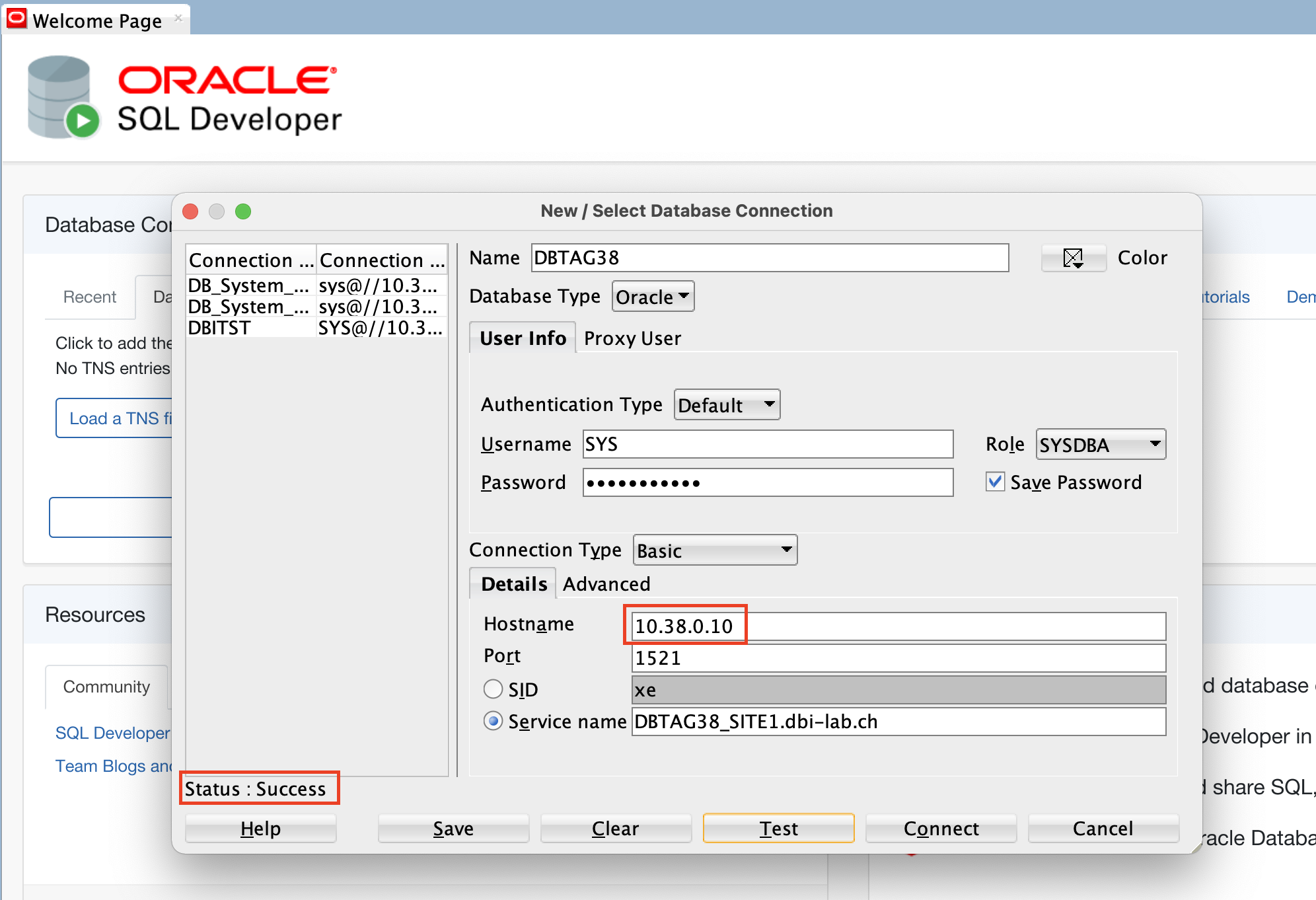Switch to the Proxy User tab
Screen dimensions: 1316x900
click(x=632, y=338)
